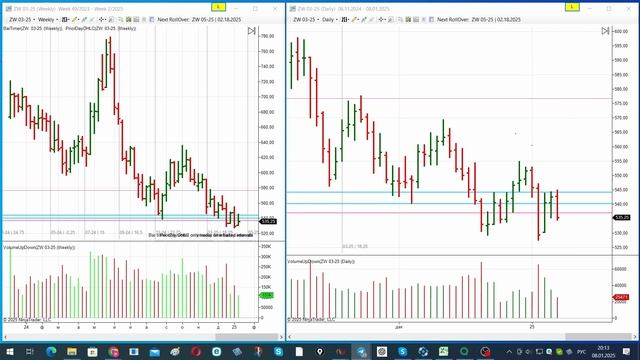
Task: Click Daily chart horizontal scrollbar thumb
Action: coord(598,337)
